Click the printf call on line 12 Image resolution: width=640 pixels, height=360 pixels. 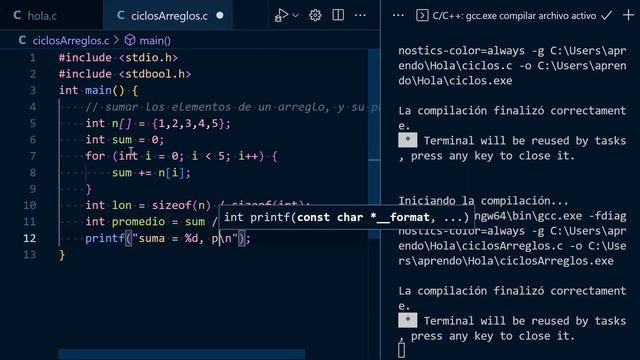pos(168,238)
